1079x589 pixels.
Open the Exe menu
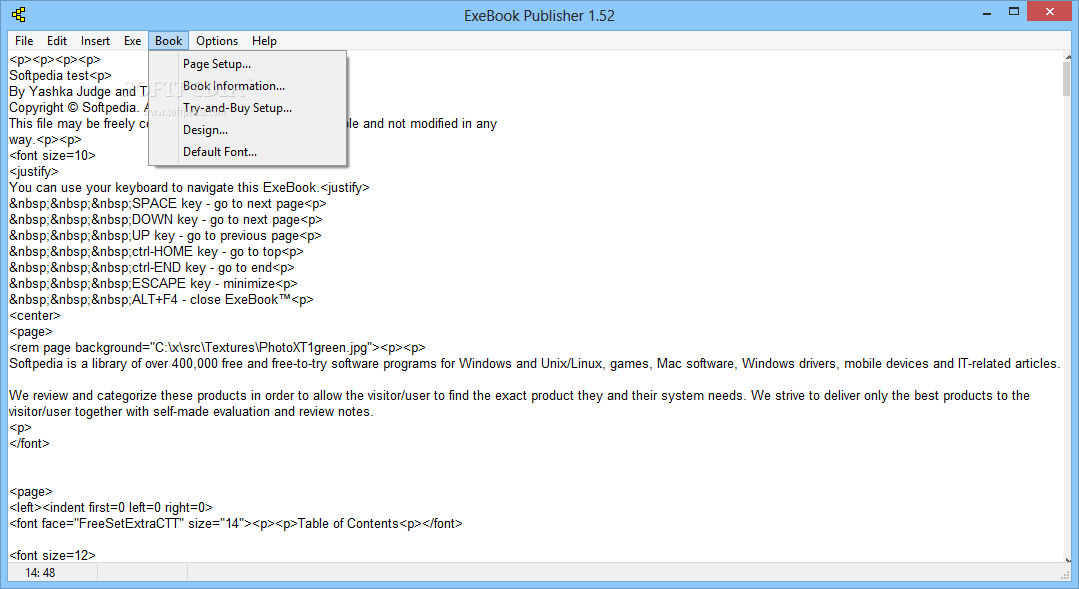[x=132, y=41]
